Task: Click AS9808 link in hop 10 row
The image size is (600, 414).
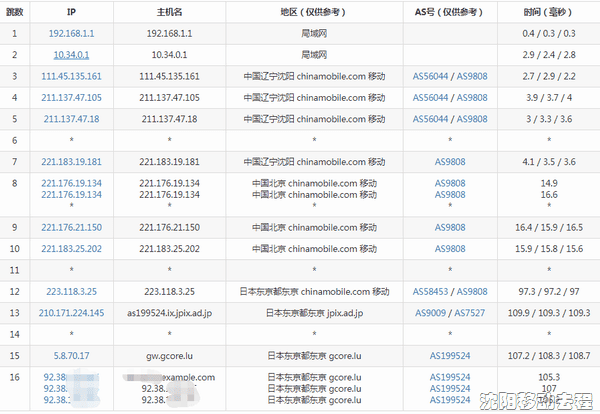Action: 450,249
